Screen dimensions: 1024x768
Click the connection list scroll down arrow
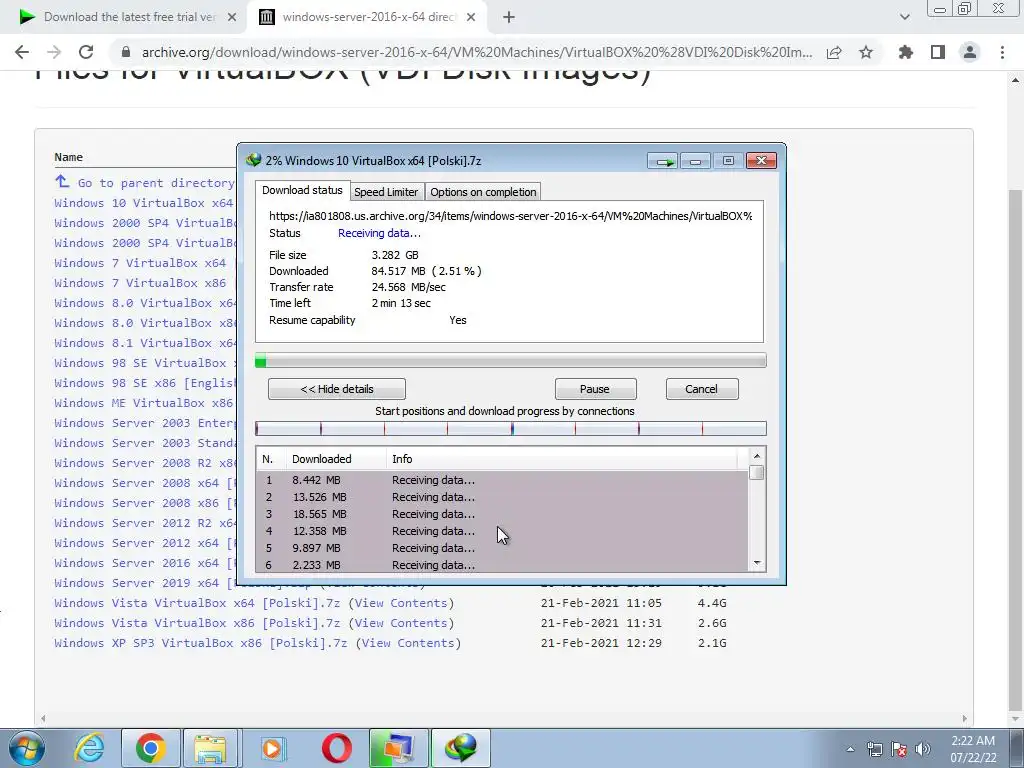point(757,563)
